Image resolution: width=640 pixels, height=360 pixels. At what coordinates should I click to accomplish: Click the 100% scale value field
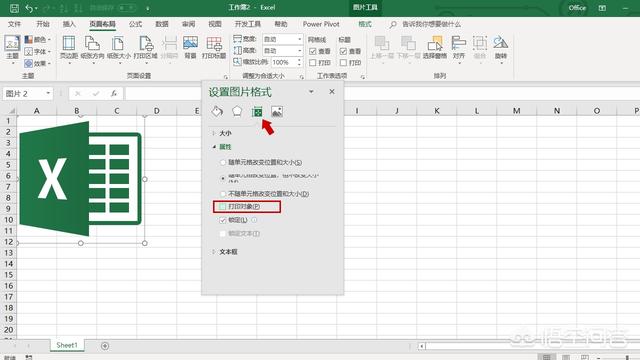[x=283, y=62]
